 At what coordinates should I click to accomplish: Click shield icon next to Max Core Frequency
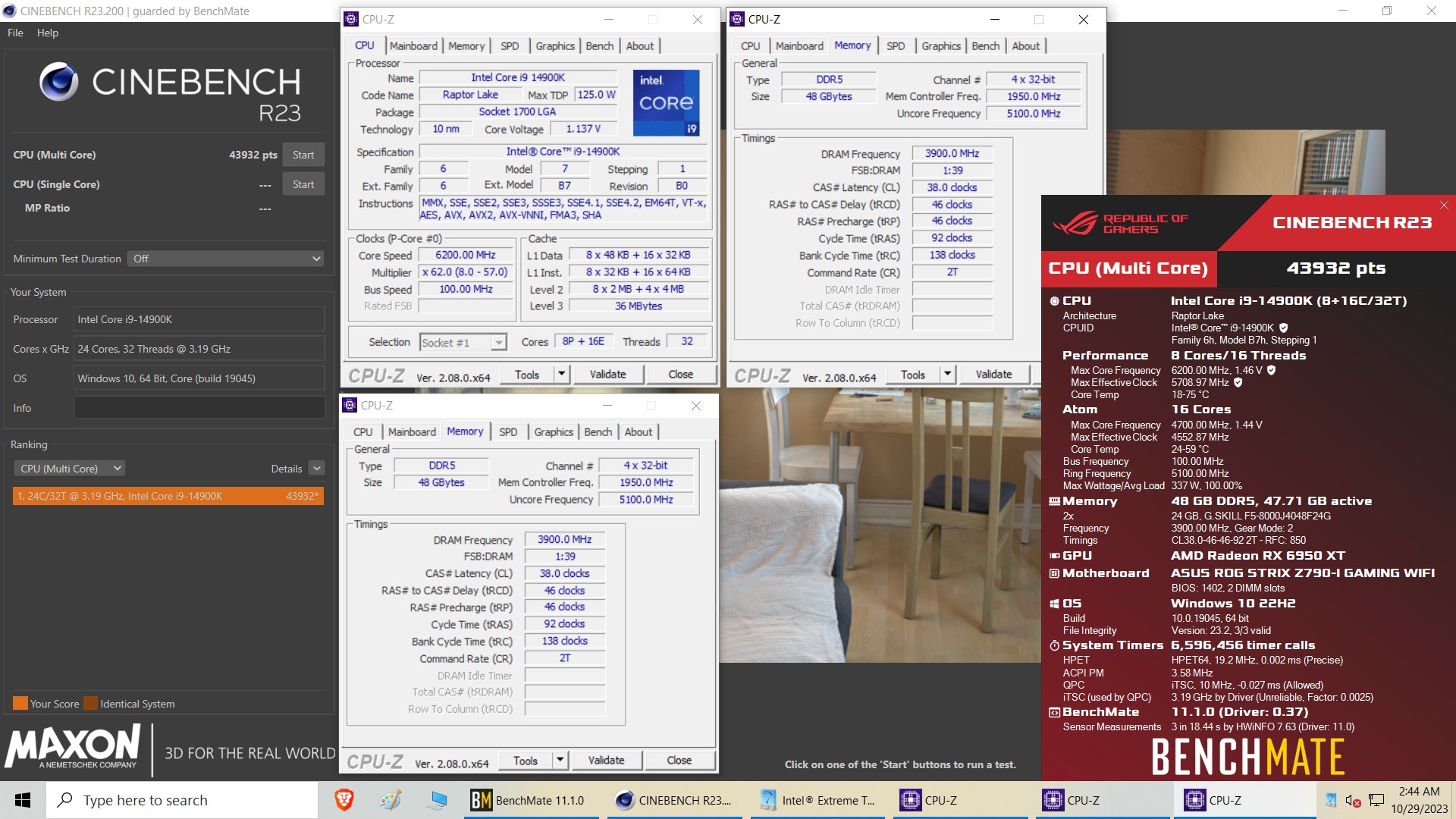click(x=1271, y=370)
